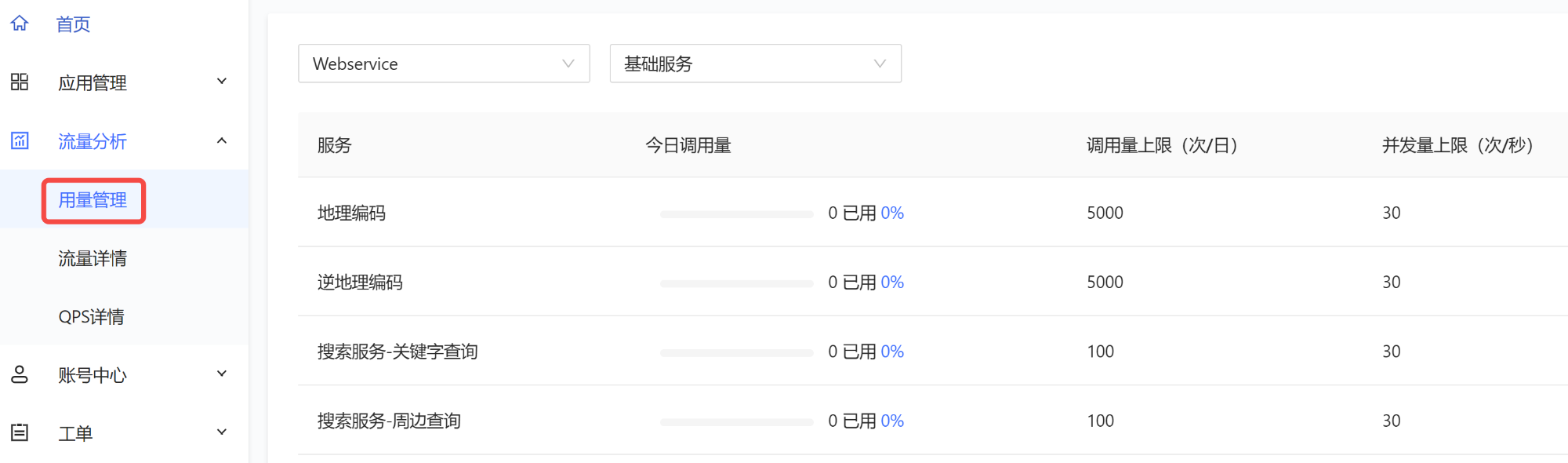Expand the 工单 menu chevron
Screen dimensions: 1568x463
point(222,432)
